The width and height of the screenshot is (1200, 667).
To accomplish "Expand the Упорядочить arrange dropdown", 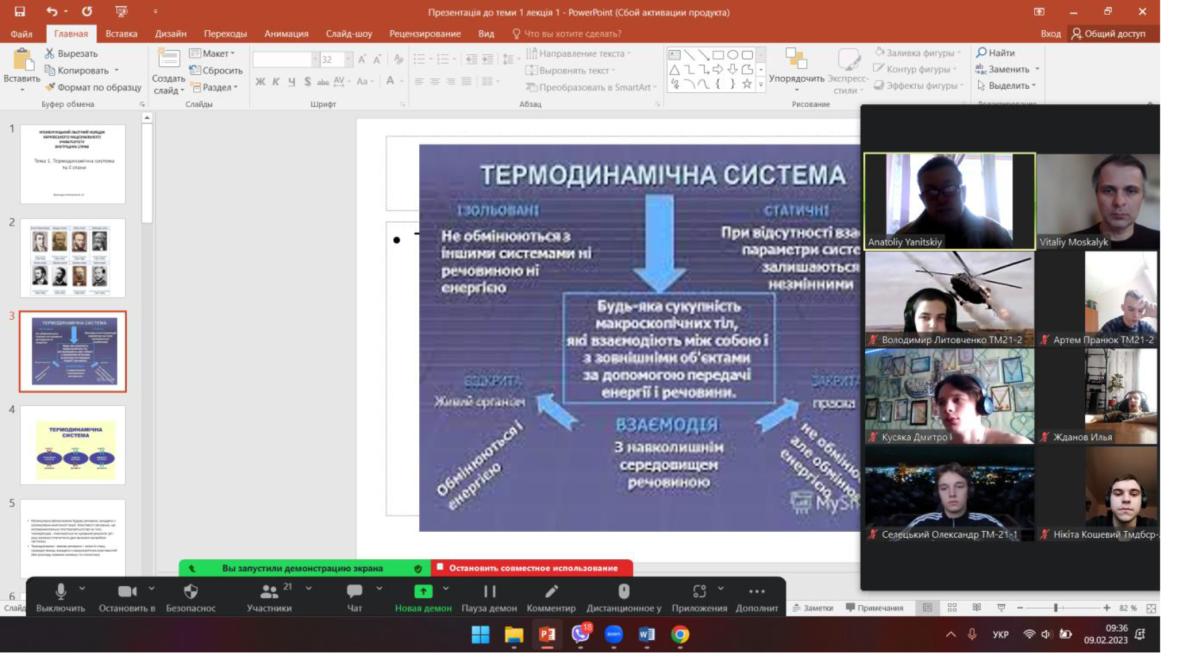I will [796, 78].
